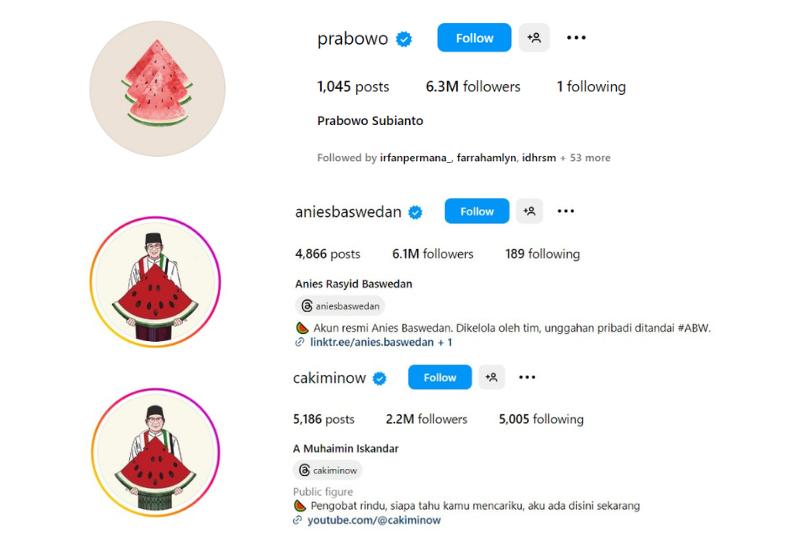
Task: Follow the cakiminow account
Action: tap(440, 377)
